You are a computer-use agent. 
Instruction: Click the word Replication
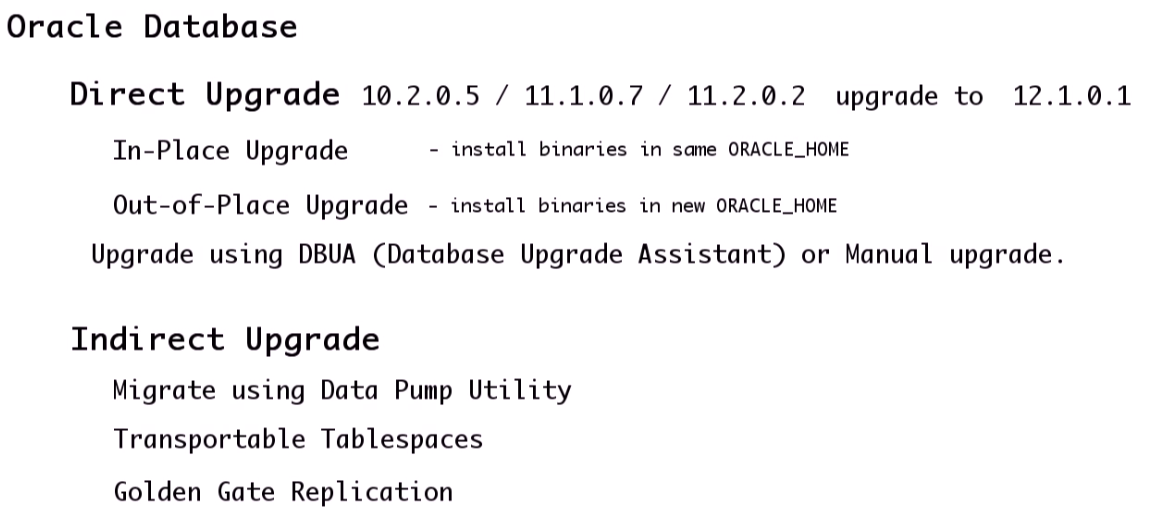click(x=372, y=490)
